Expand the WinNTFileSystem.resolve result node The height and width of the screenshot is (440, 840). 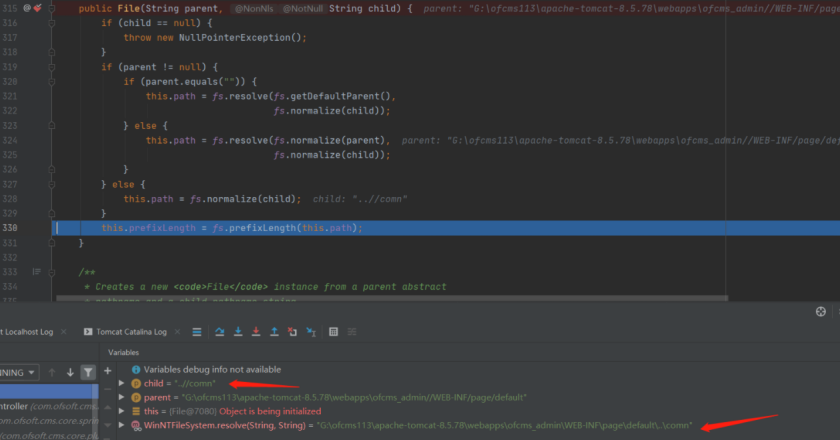122,425
